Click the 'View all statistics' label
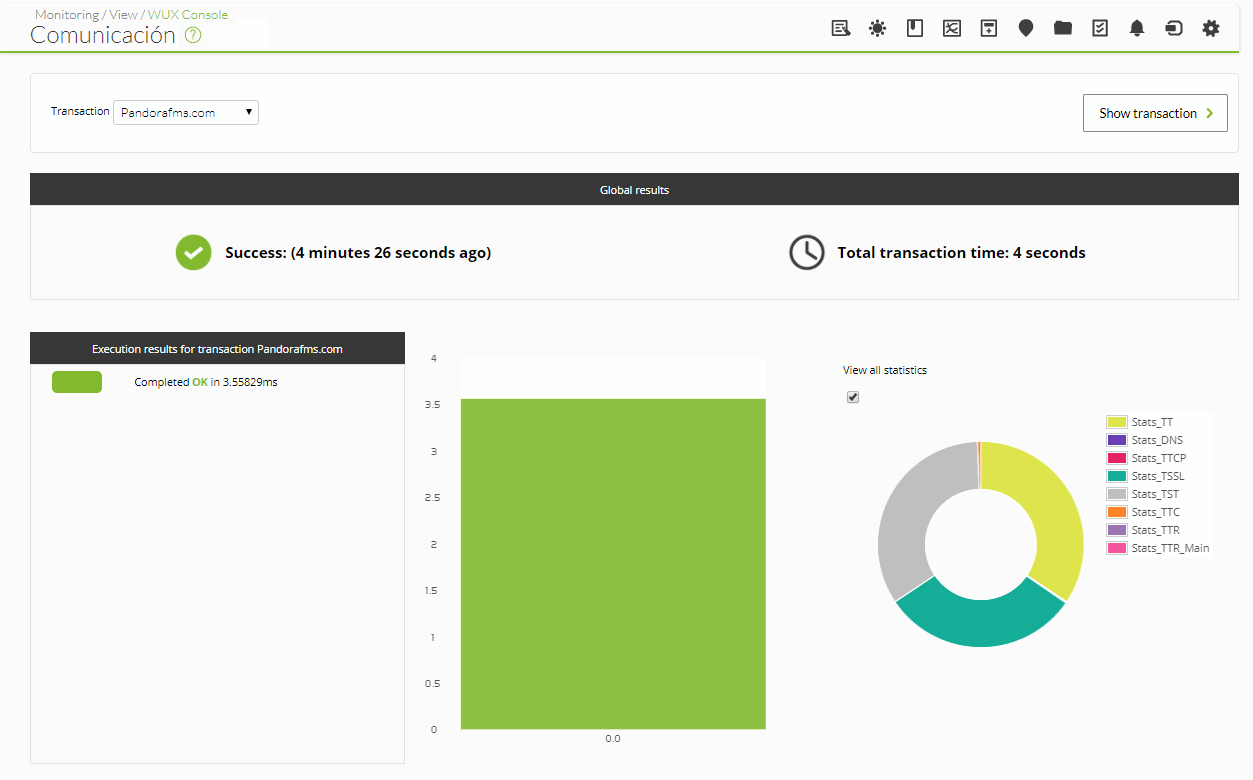1253x780 pixels. [x=885, y=370]
